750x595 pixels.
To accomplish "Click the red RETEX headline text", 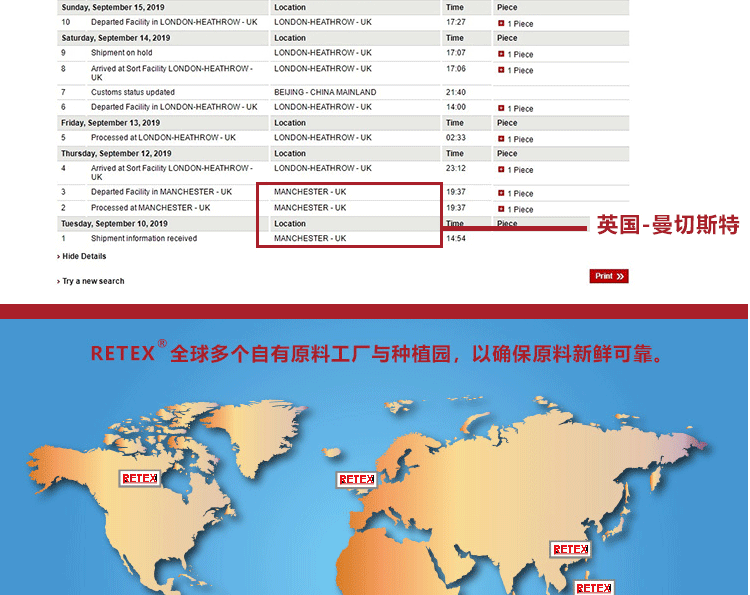I will point(377,354).
